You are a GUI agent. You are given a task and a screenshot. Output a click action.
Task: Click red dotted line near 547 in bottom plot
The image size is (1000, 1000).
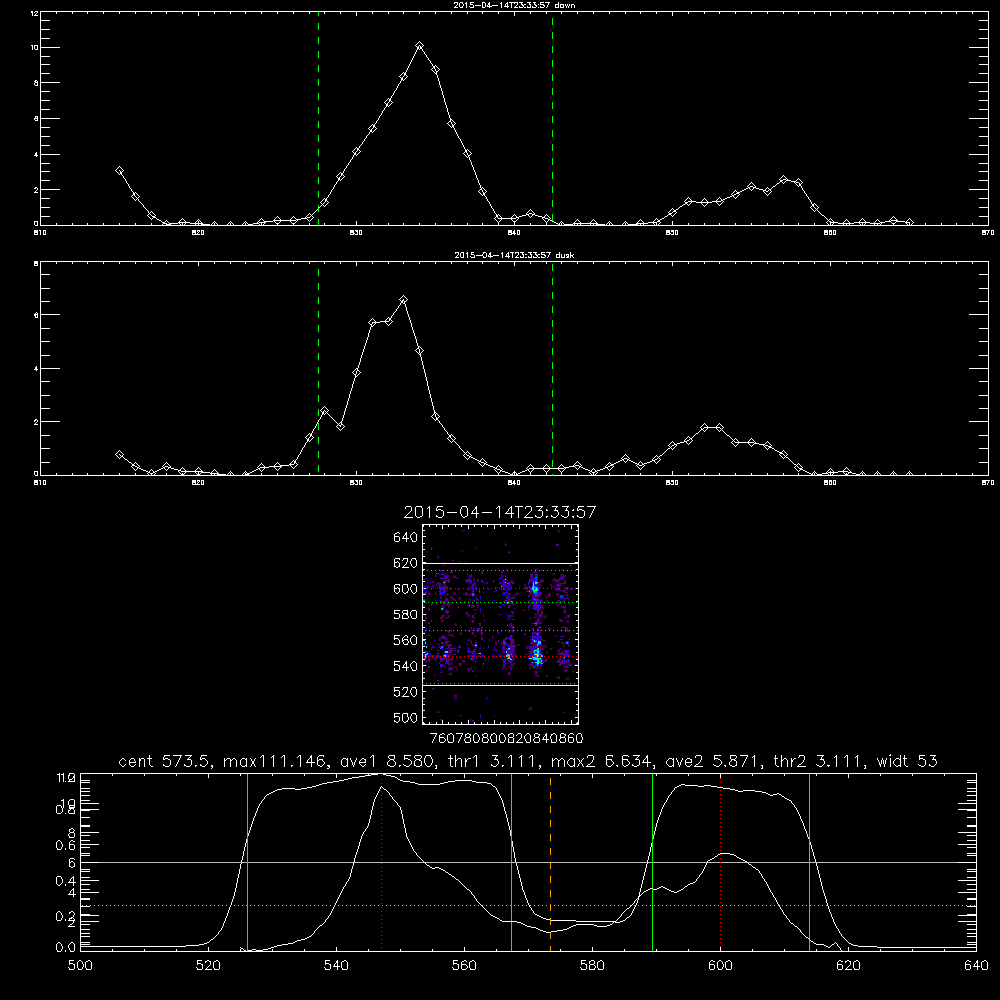point(381,862)
